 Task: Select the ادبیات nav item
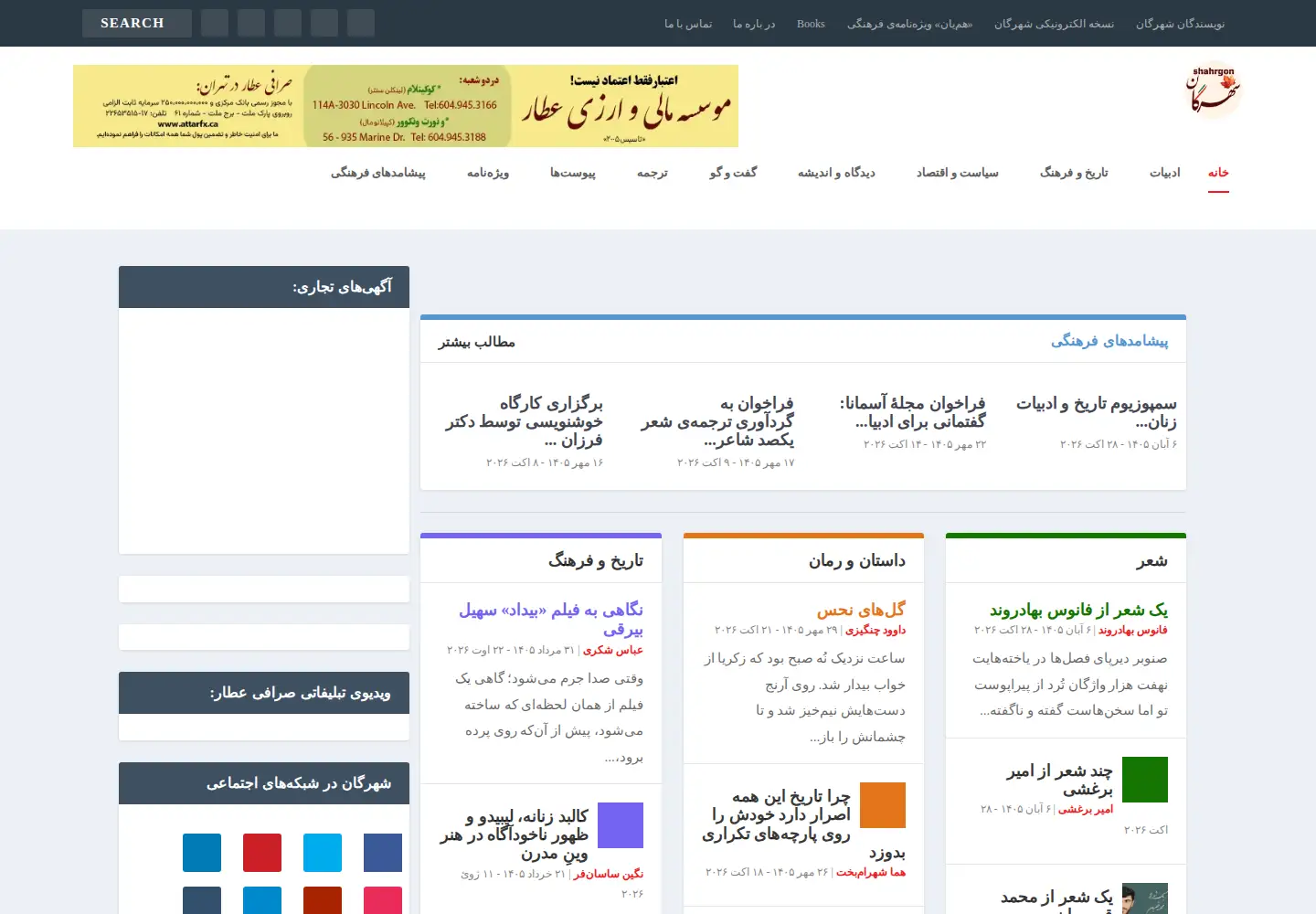tap(1165, 173)
